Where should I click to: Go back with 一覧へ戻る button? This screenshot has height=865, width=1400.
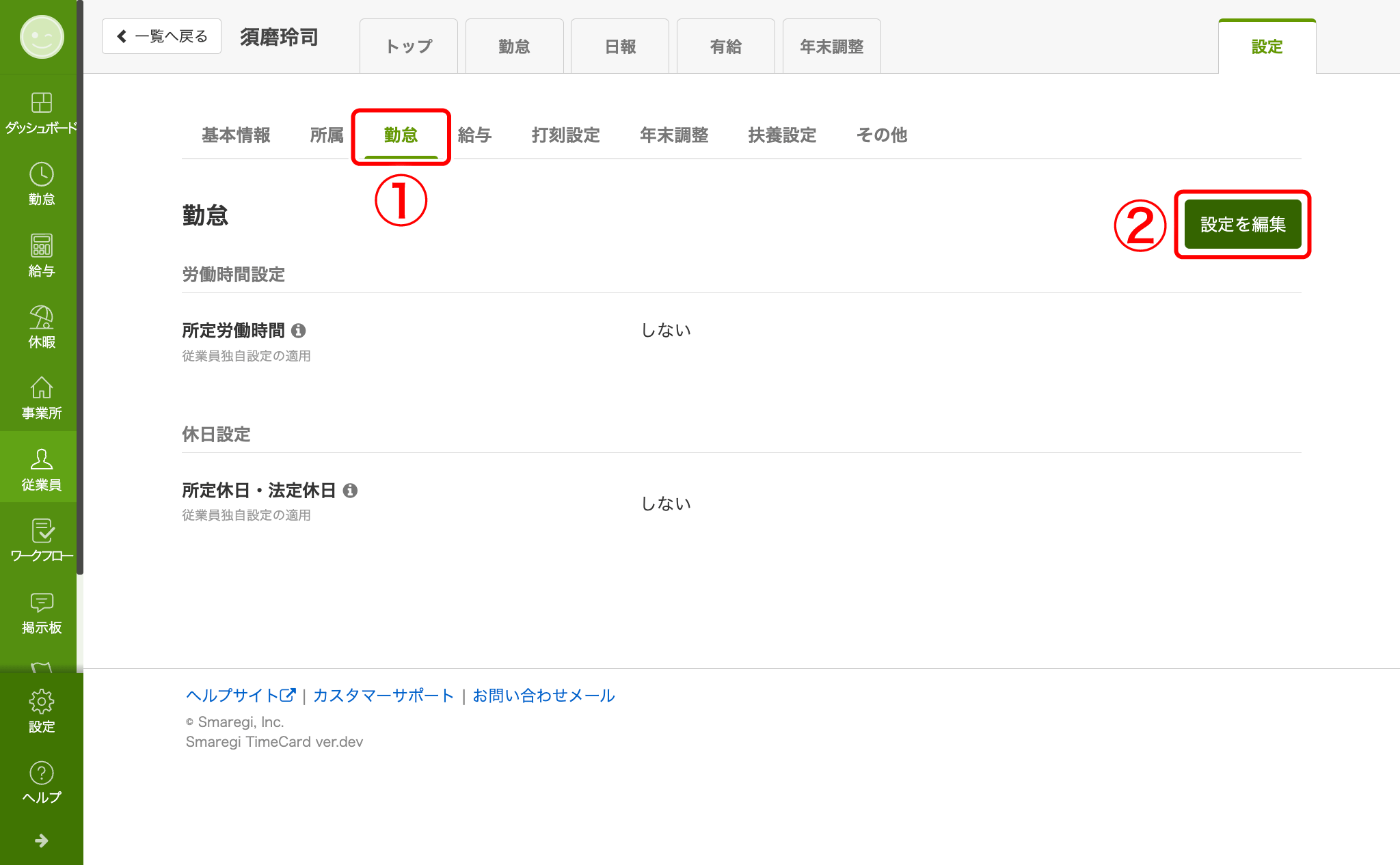point(162,36)
